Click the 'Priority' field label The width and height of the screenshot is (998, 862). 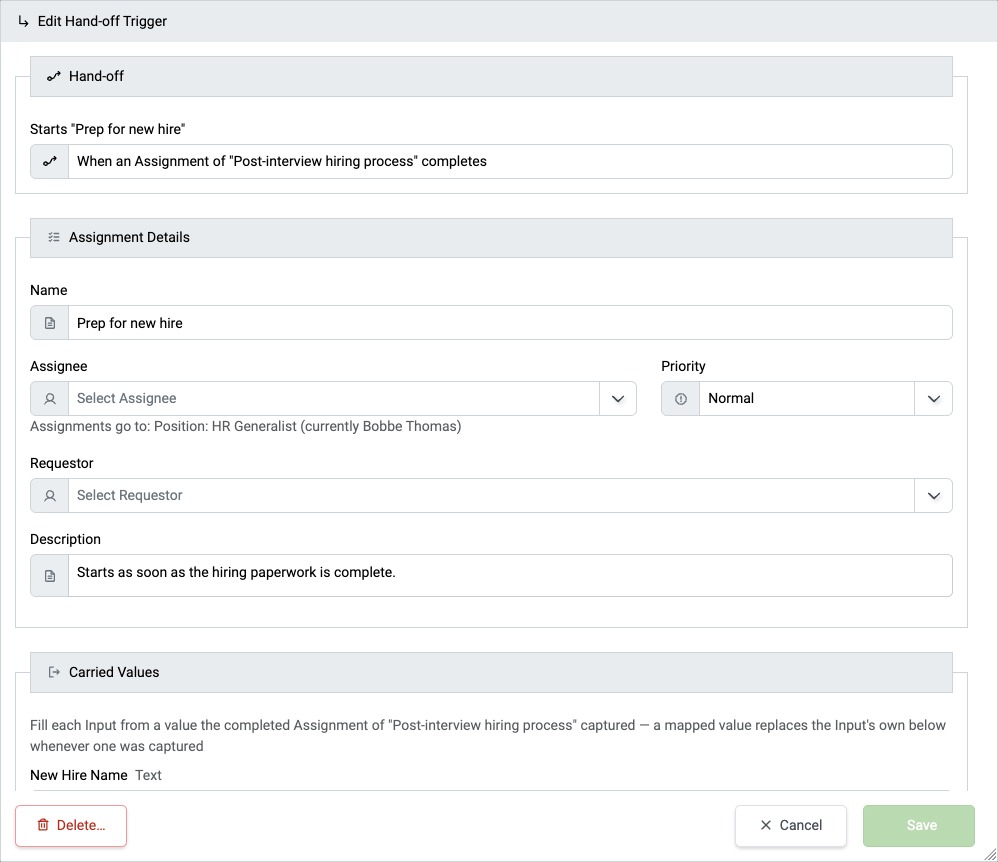[x=683, y=367]
